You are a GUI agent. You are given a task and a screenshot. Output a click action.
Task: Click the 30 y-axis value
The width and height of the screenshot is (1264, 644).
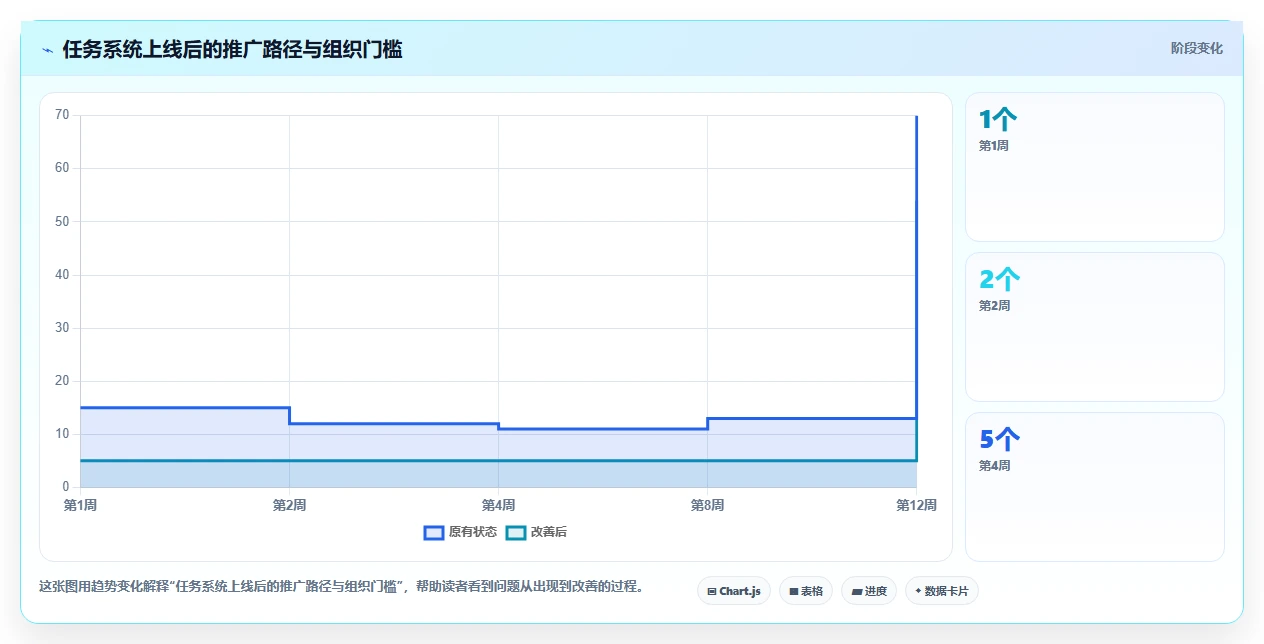[x=62, y=328]
